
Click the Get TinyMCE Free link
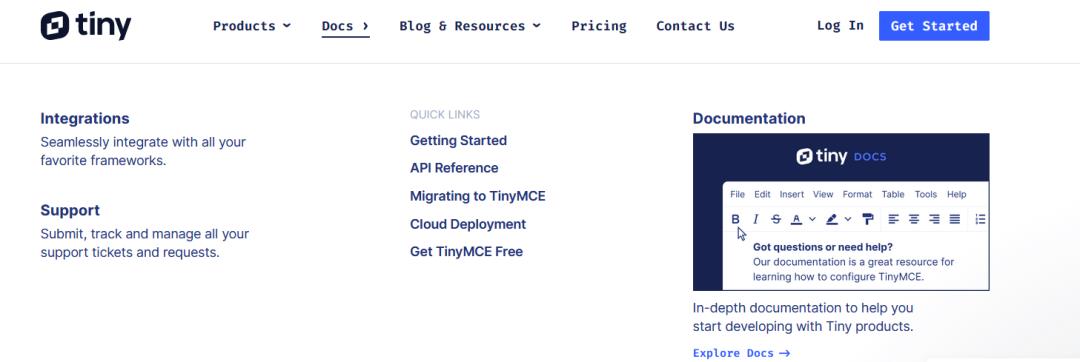coord(466,252)
